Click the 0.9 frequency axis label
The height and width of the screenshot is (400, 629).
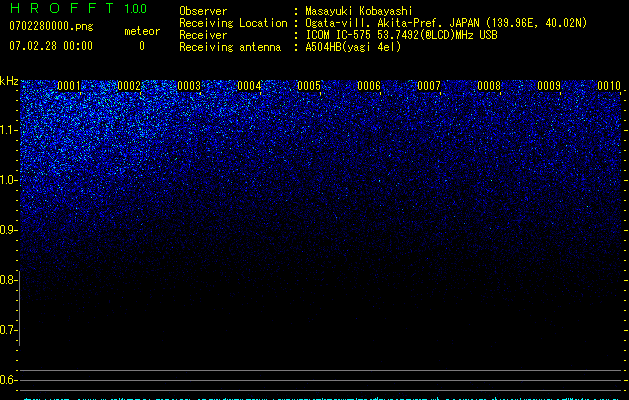[x=8, y=230]
